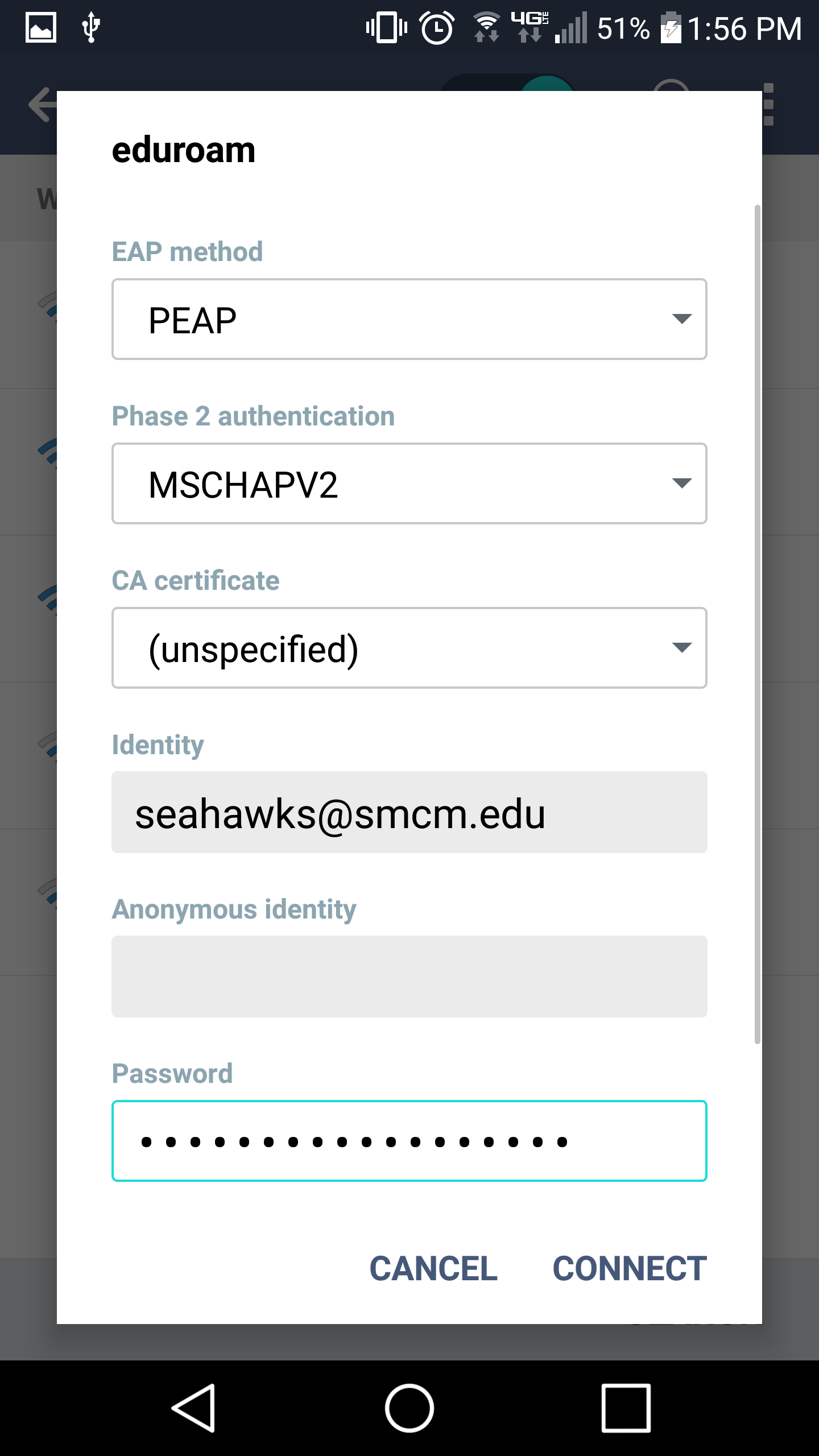Open the three-dot overflow menu
This screenshot has height=1456, width=819.
point(769,105)
